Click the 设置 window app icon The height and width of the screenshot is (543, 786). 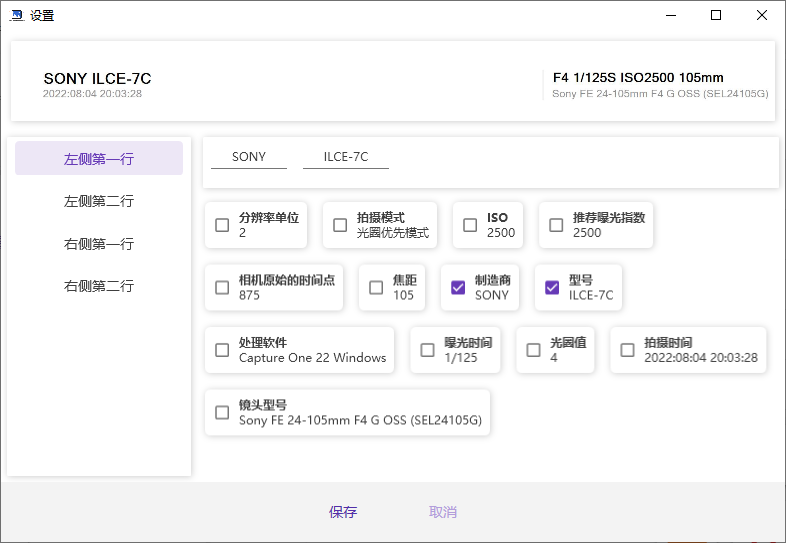(17, 16)
